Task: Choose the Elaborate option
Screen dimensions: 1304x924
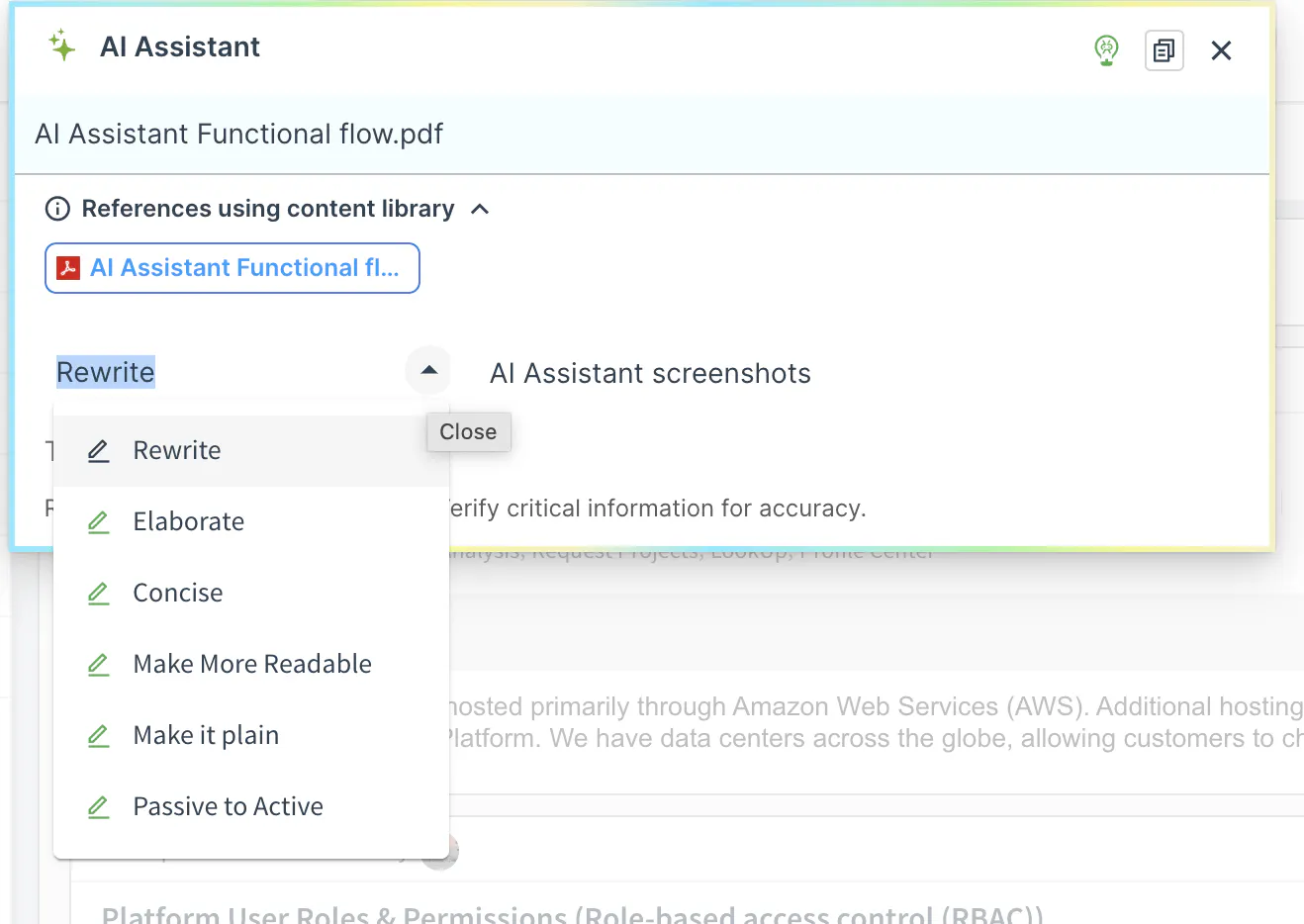Action: click(x=189, y=522)
